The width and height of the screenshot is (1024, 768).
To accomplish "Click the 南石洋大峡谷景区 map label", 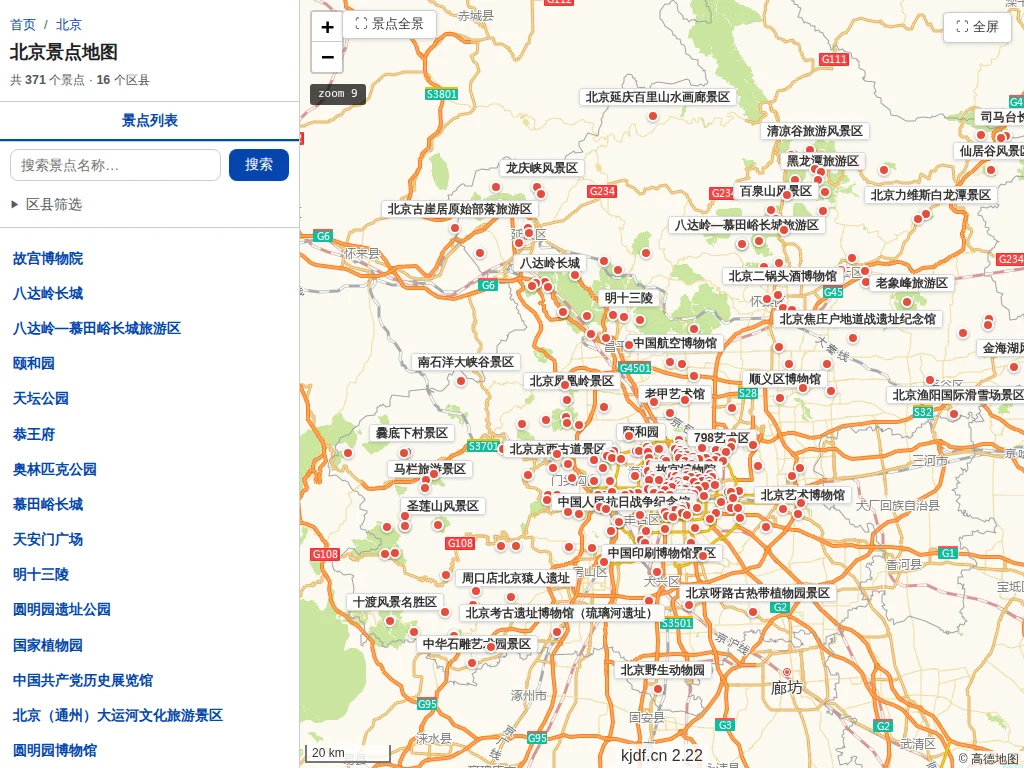I will point(466,362).
